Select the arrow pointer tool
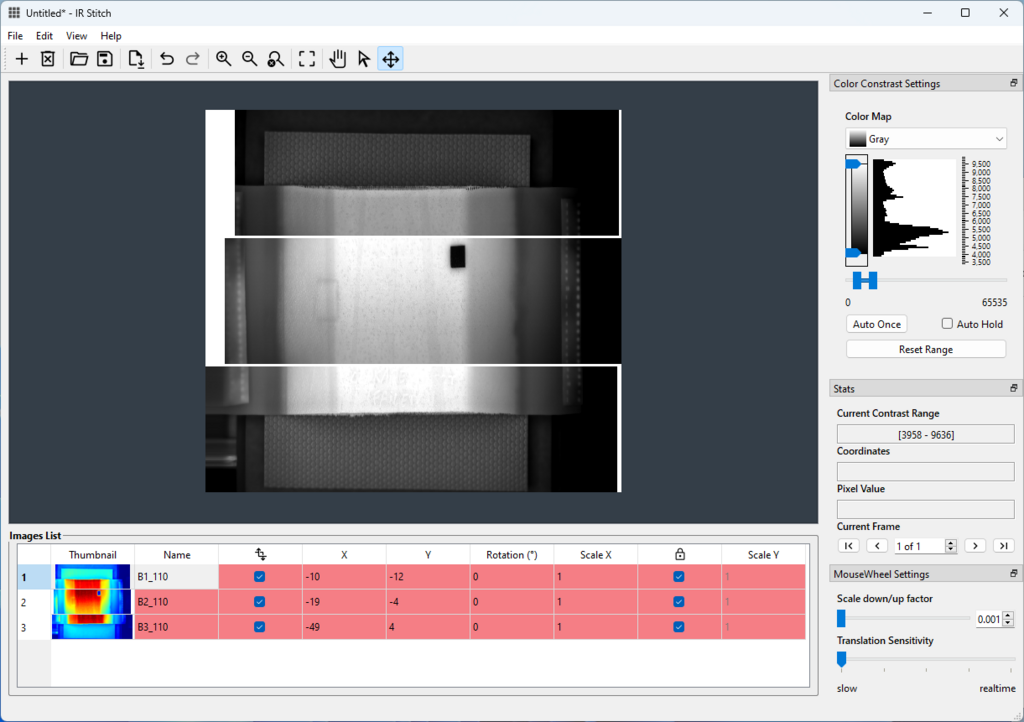Screen dimensions: 1024x722 [x=364, y=59]
